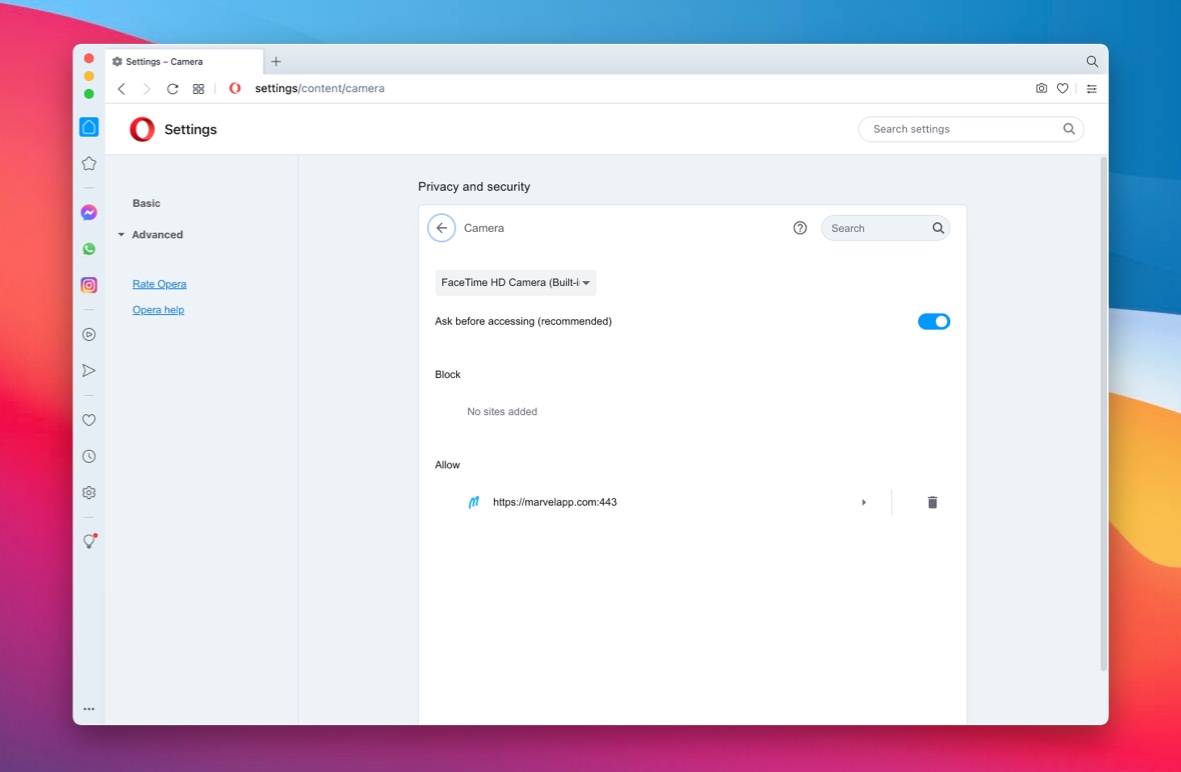Toggle Ask before accessing switch

933,322
